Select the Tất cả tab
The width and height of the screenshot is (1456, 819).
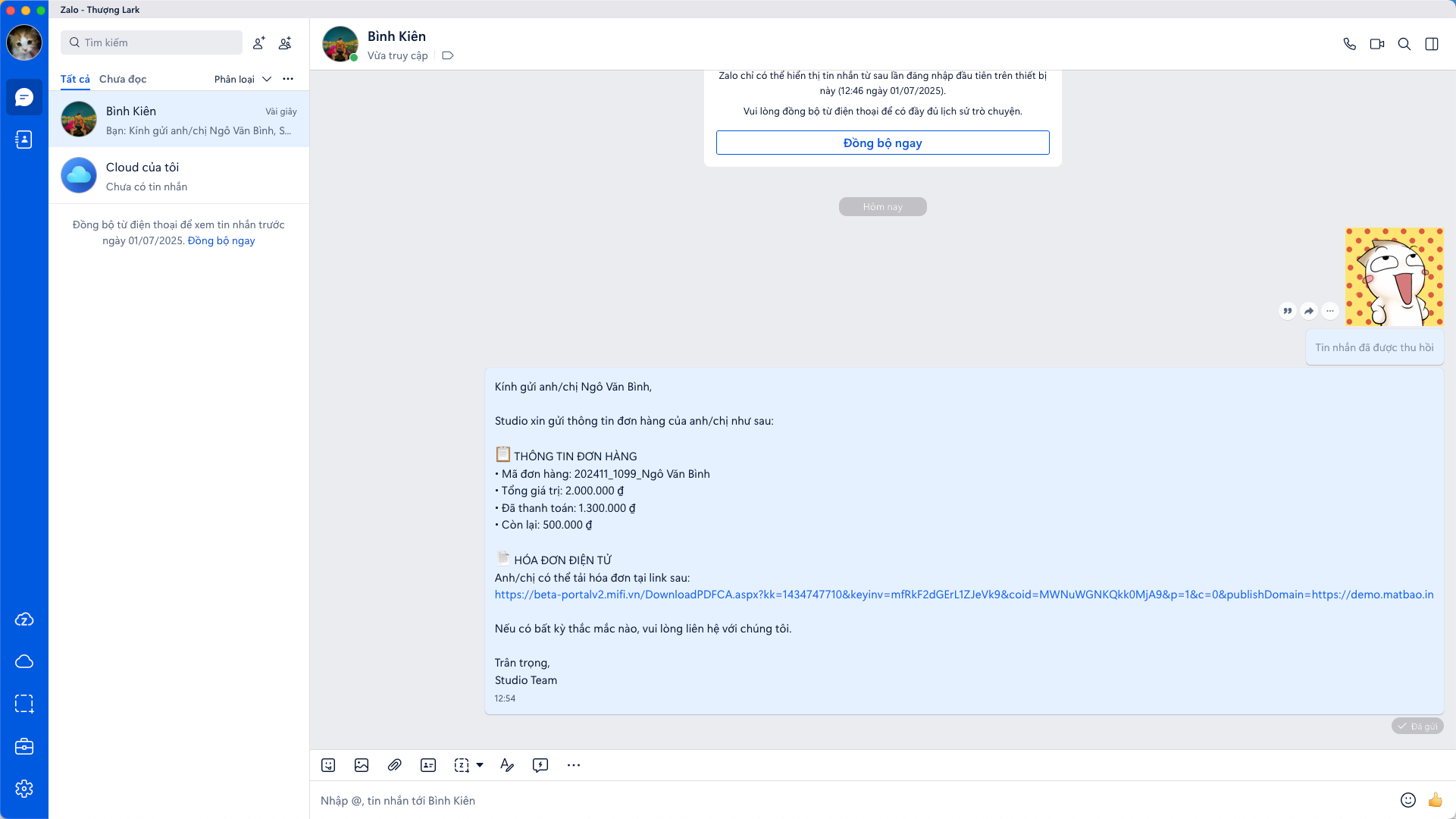coord(75,79)
